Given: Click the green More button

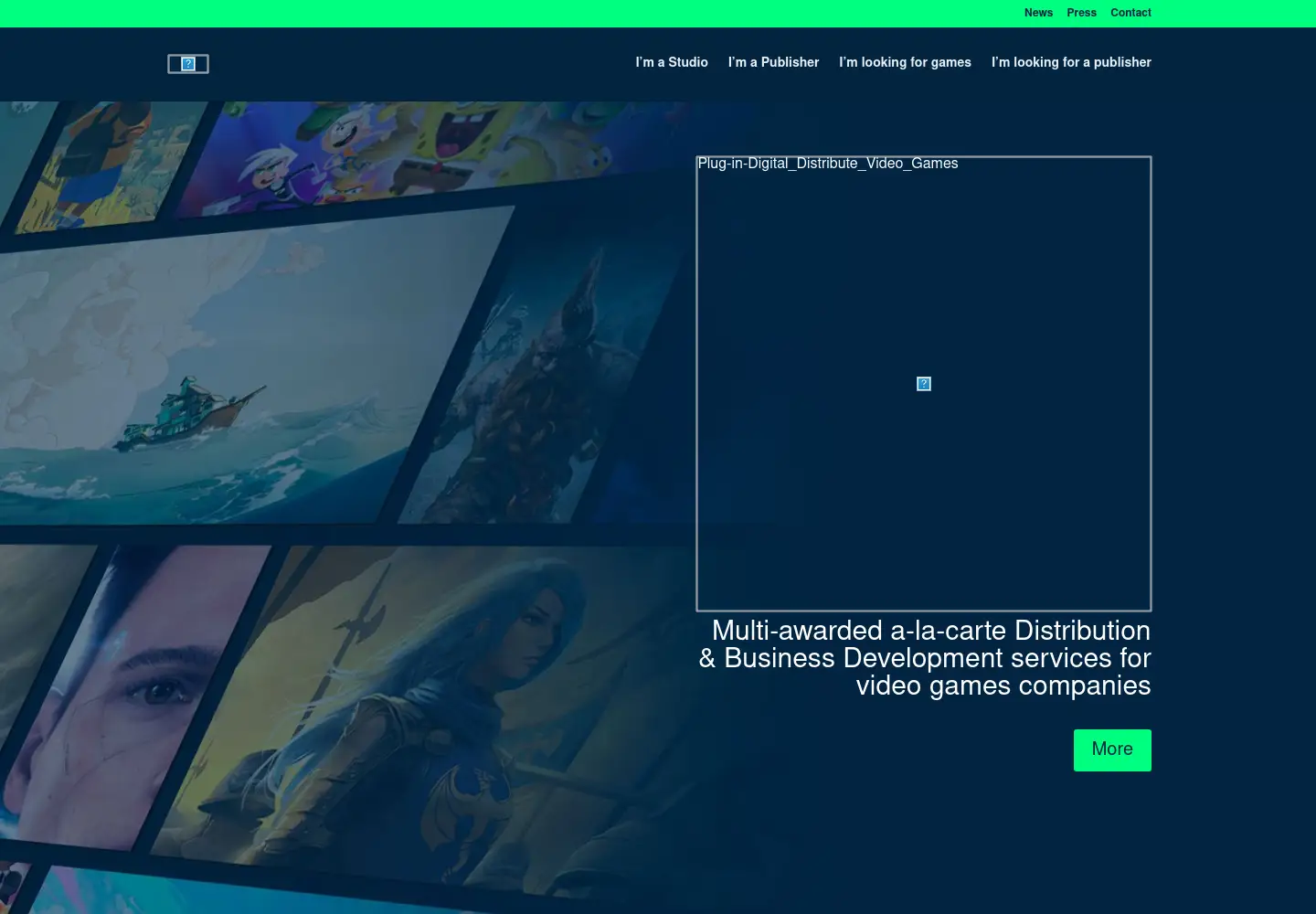Looking at the screenshot, I should click(x=1112, y=750).
